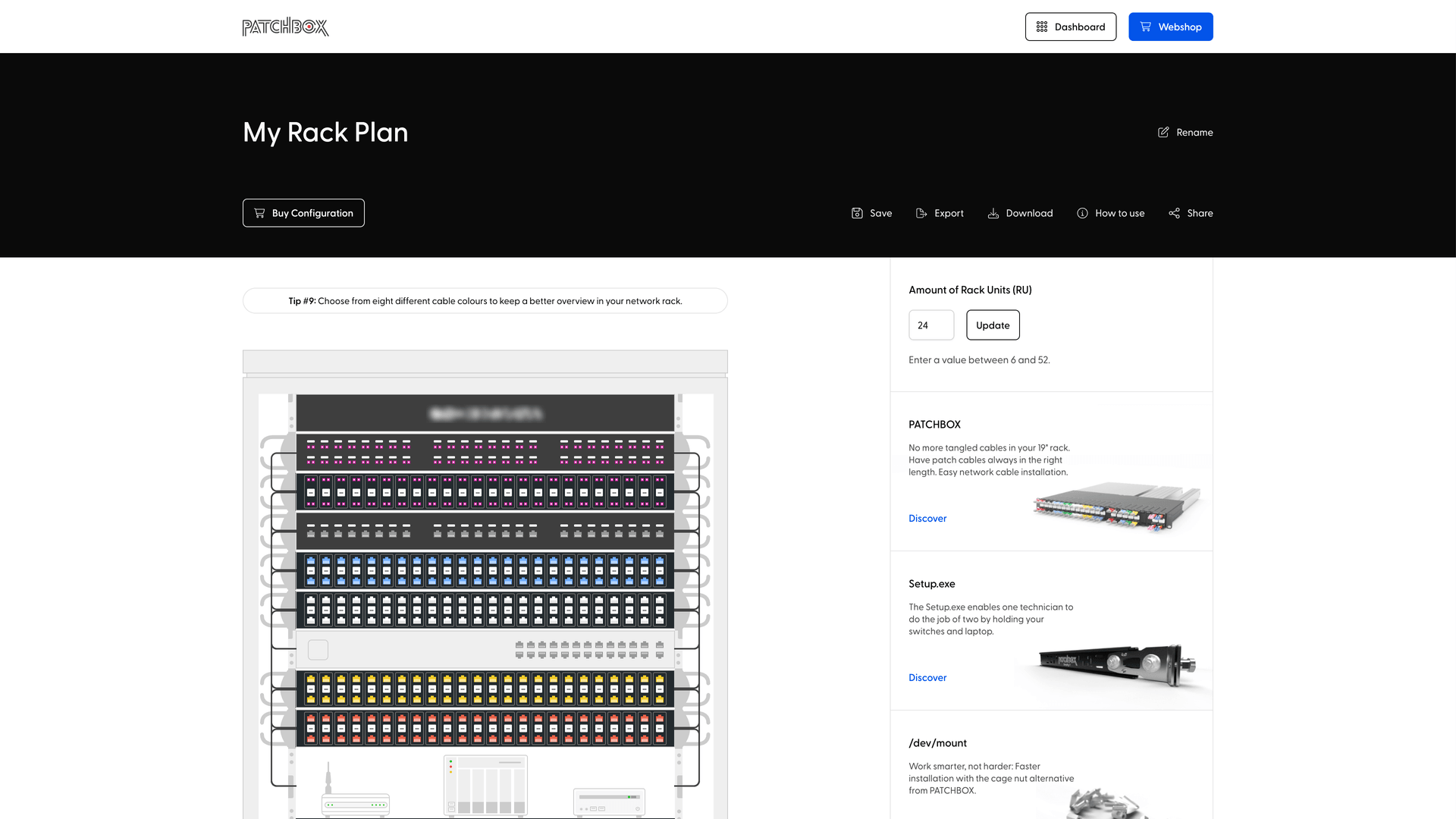Select the blue patch panel row
The width and height of the screenshot is (1456, 819).
(485, 570)
